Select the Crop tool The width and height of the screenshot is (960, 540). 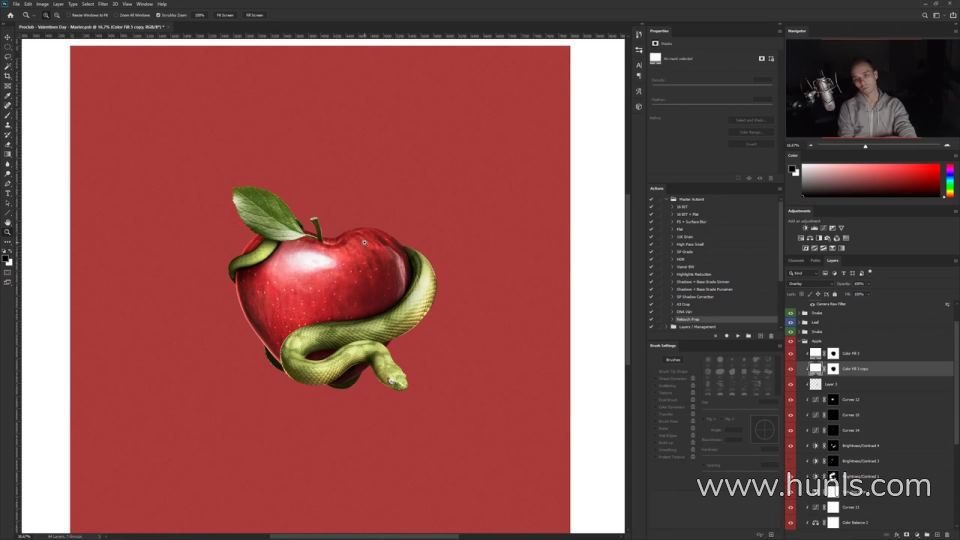pos(7,77)
